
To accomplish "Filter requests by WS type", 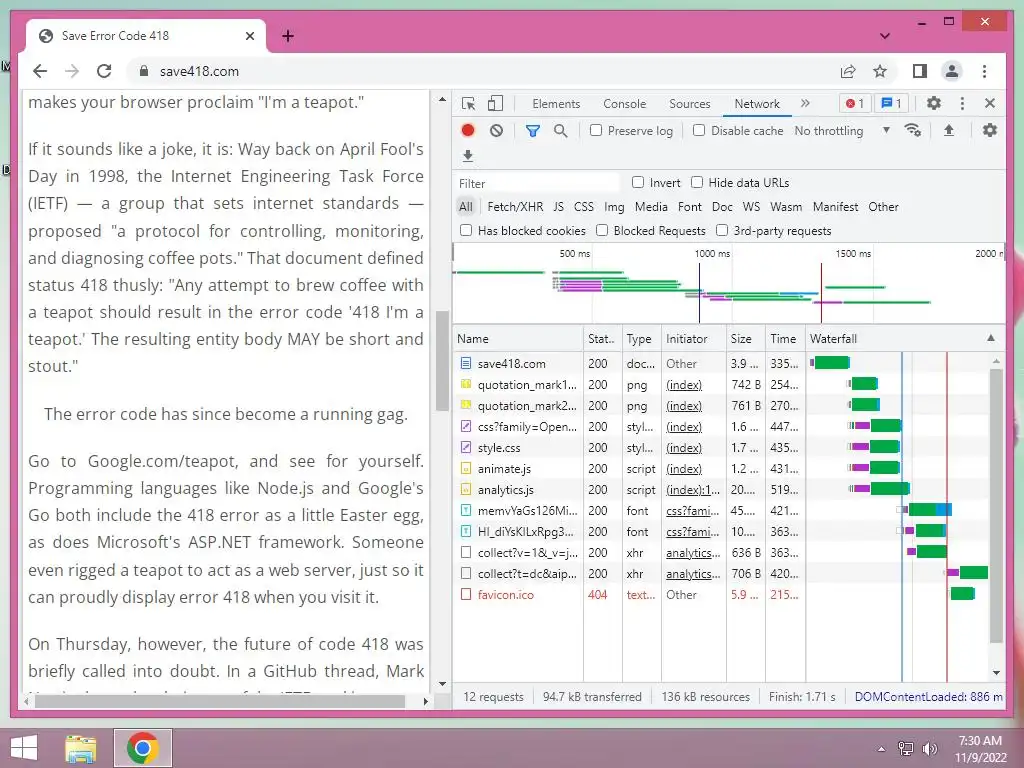I will [x=751, y=207].
